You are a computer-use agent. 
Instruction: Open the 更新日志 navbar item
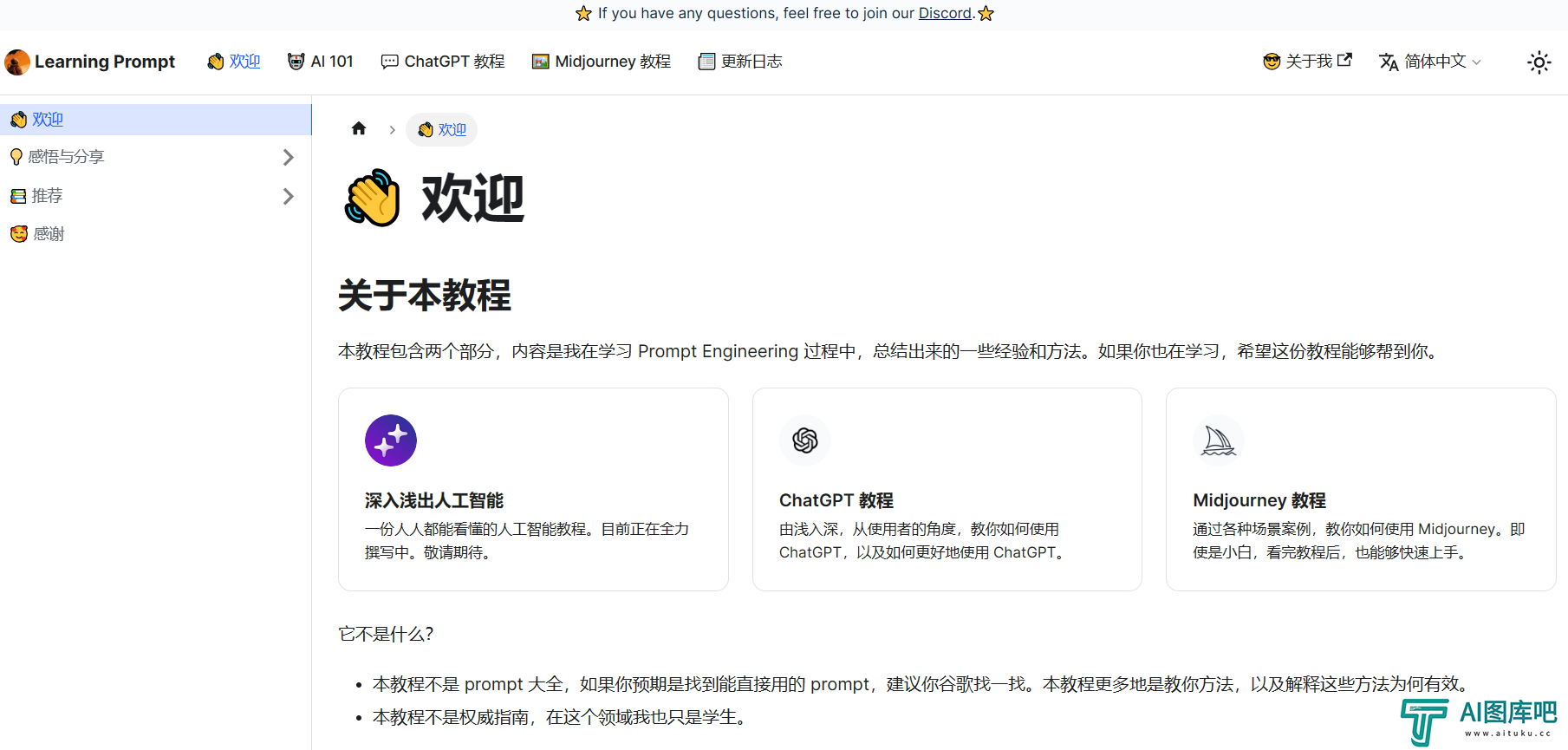[x=740, y=62]
